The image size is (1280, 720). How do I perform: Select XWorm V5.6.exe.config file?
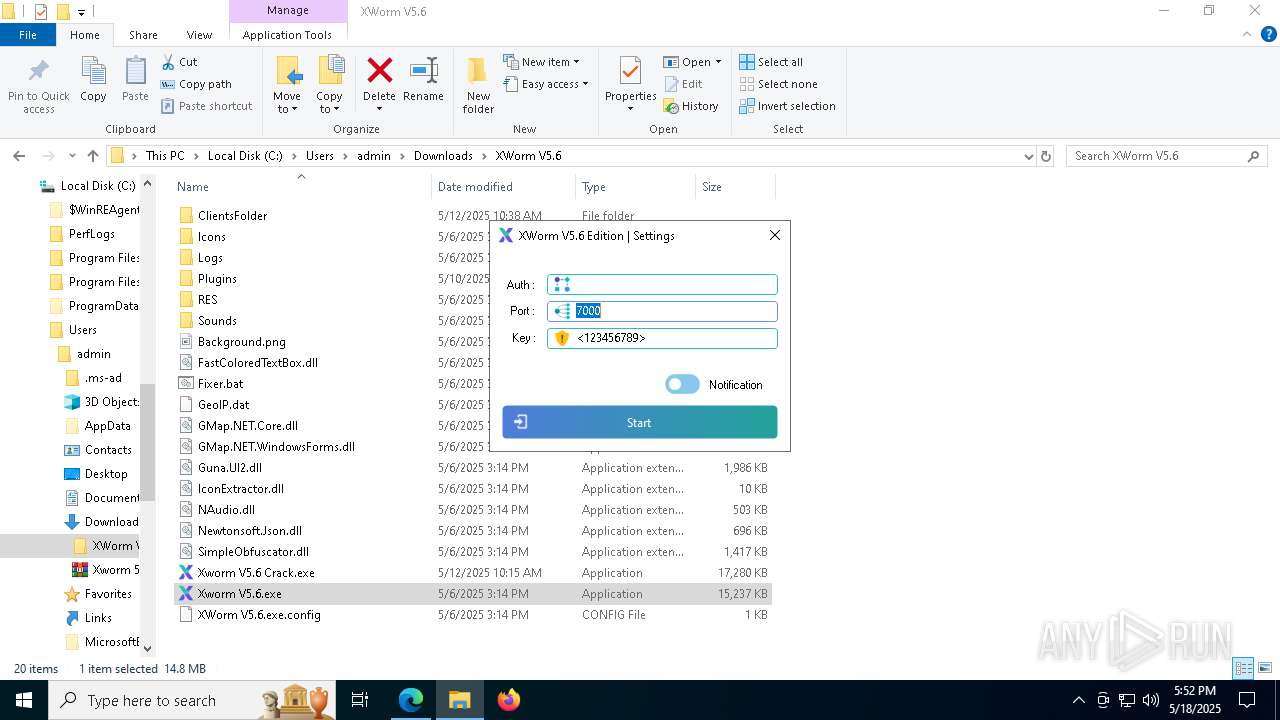coord(259,615)
